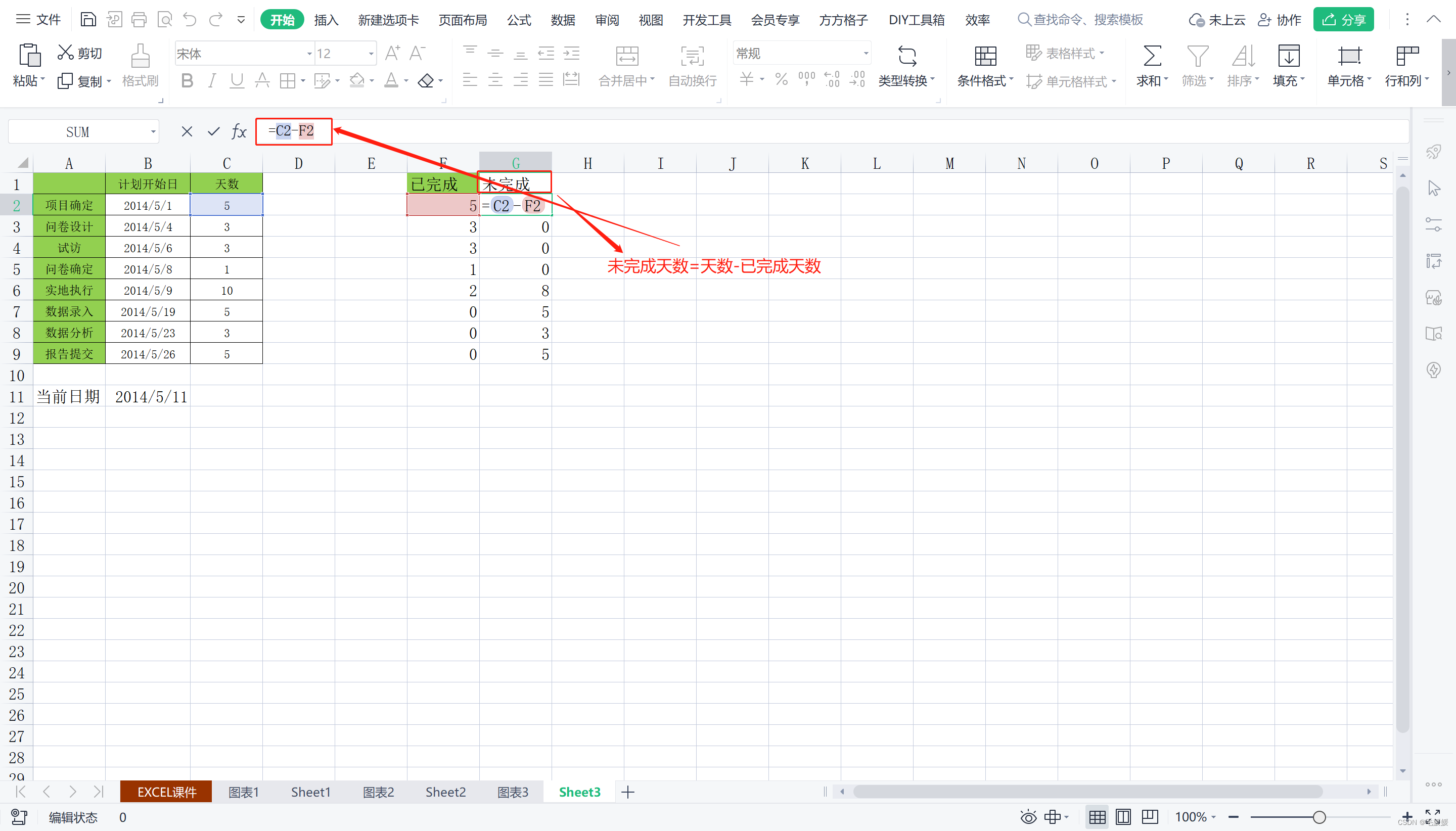This screenshot has height=831, width=1456.
Task: Click the eraser clear icon
Action: [x=426, y=81]
